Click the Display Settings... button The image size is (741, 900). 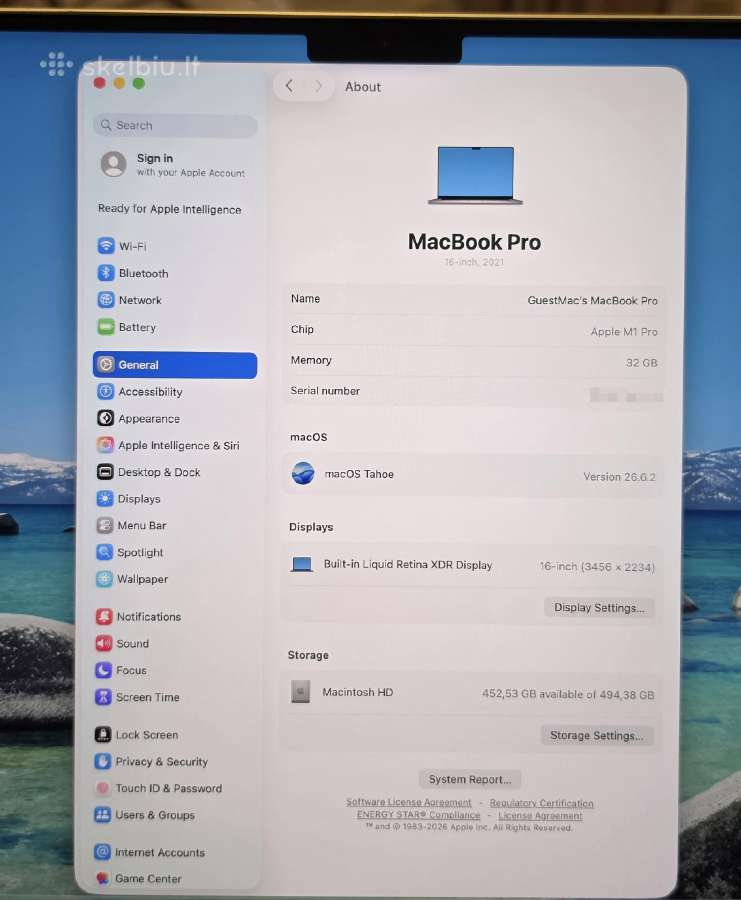(599, 607)
